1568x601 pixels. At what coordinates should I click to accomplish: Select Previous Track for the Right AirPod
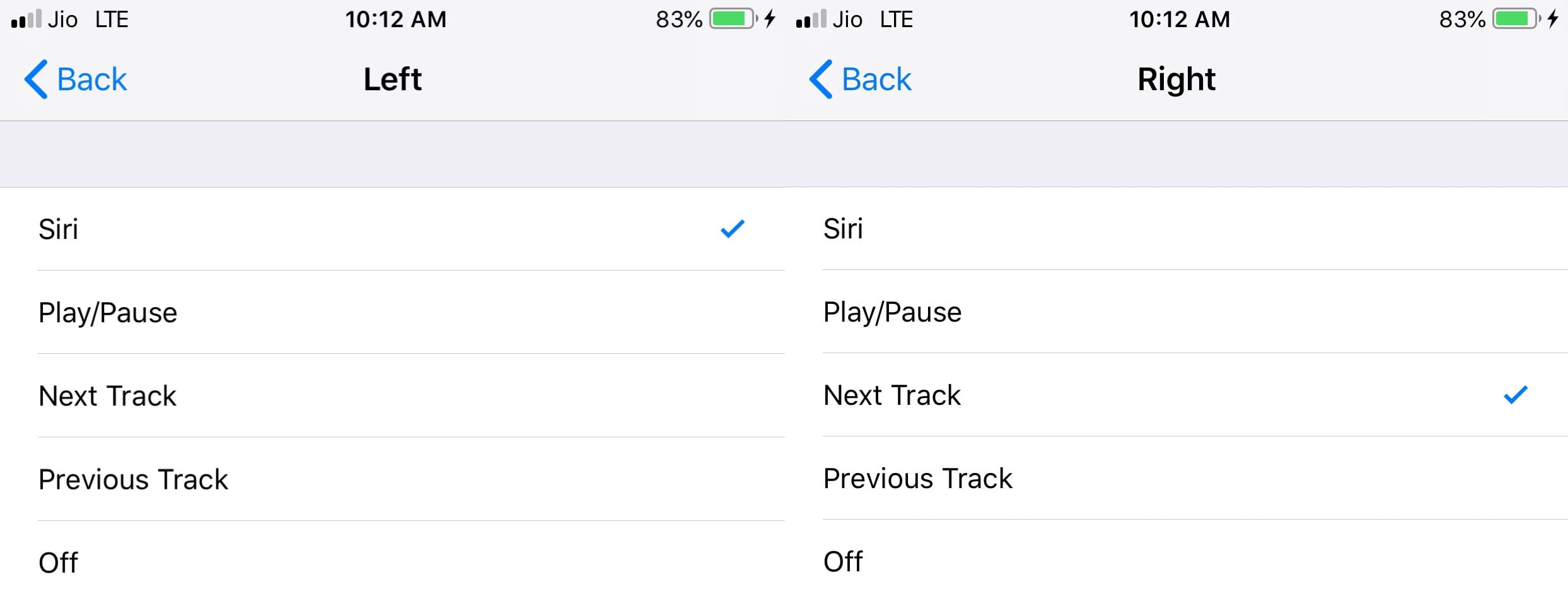pyautogui.click(x=1176, y=478)
